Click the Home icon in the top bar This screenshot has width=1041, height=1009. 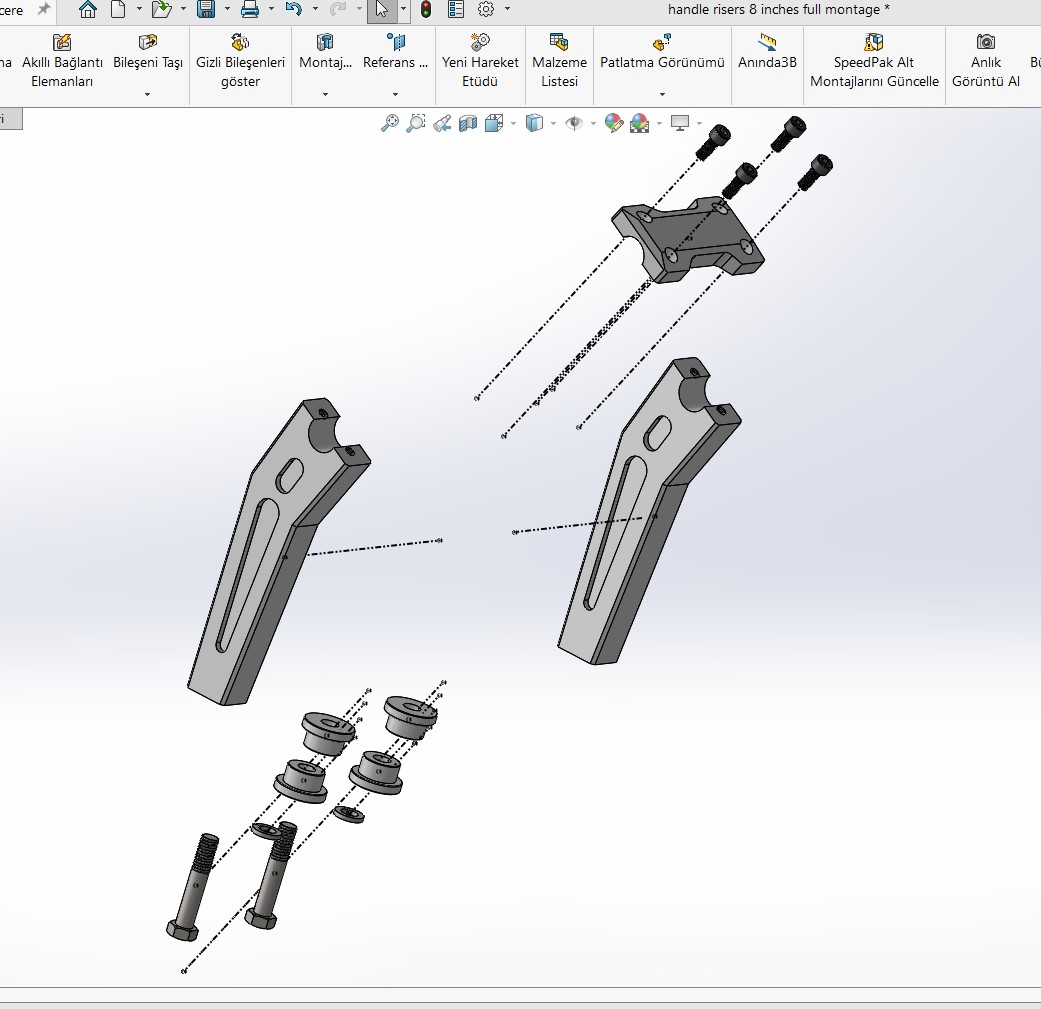pos(88,9)
